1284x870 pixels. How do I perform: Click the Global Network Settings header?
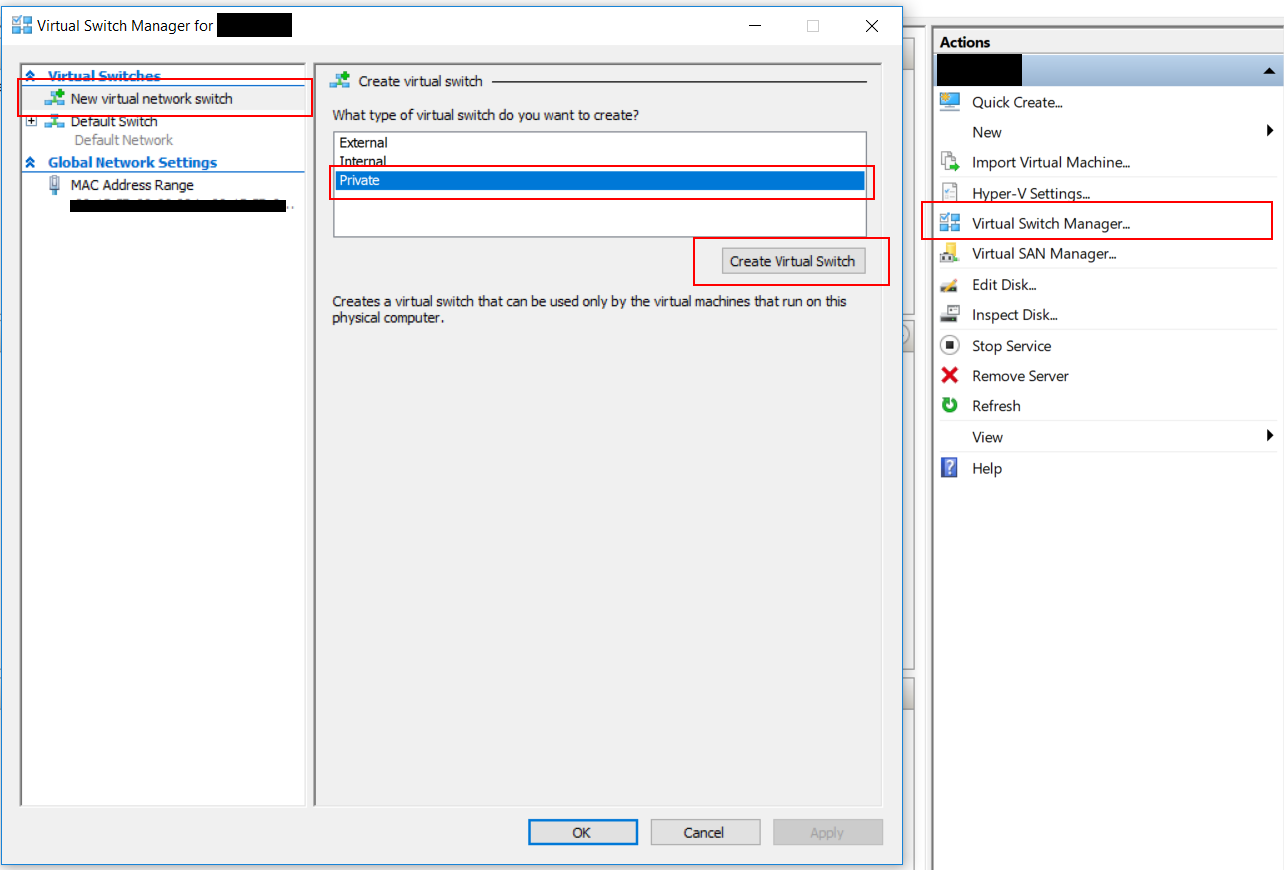coord(132,162)
